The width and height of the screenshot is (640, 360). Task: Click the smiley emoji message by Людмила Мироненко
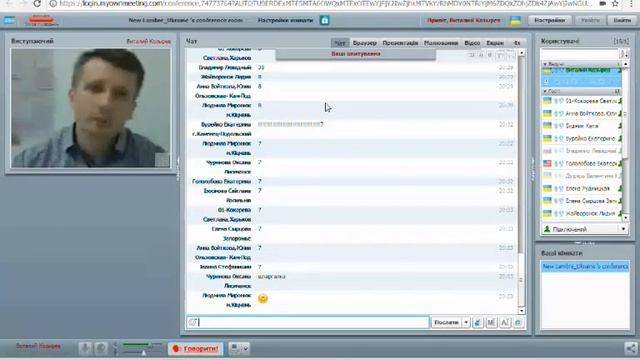pyautogui.click(x=263, y=299)
